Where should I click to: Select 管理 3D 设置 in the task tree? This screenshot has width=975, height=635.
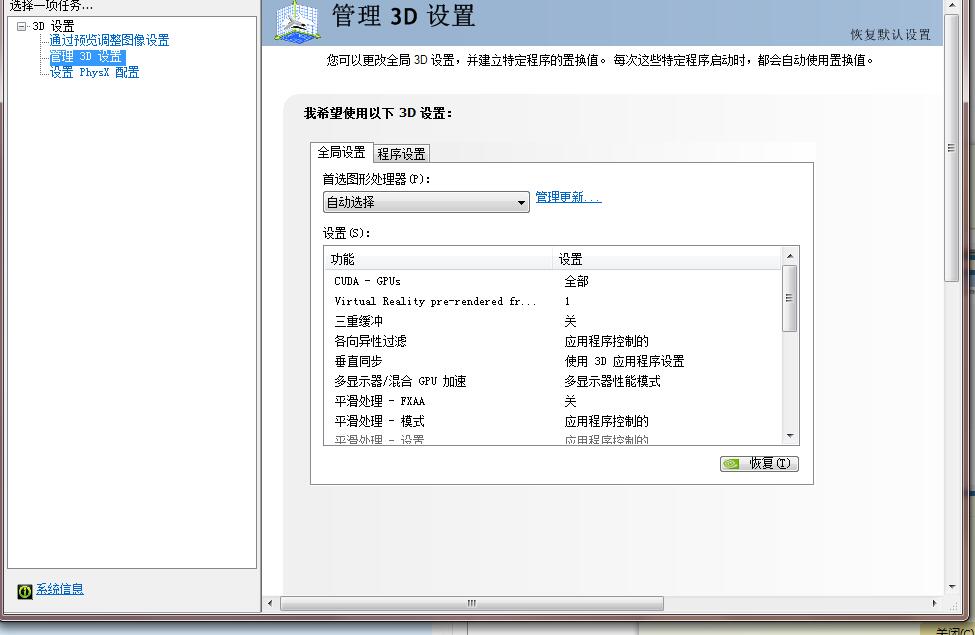click(x=87, y=57)
